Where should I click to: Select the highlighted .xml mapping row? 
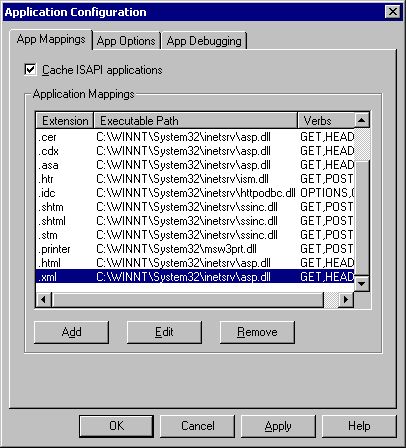195,277
